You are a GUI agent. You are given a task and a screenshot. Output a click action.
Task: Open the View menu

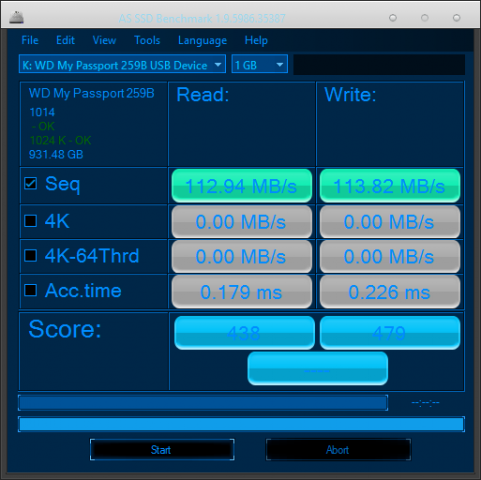point(104,40)
